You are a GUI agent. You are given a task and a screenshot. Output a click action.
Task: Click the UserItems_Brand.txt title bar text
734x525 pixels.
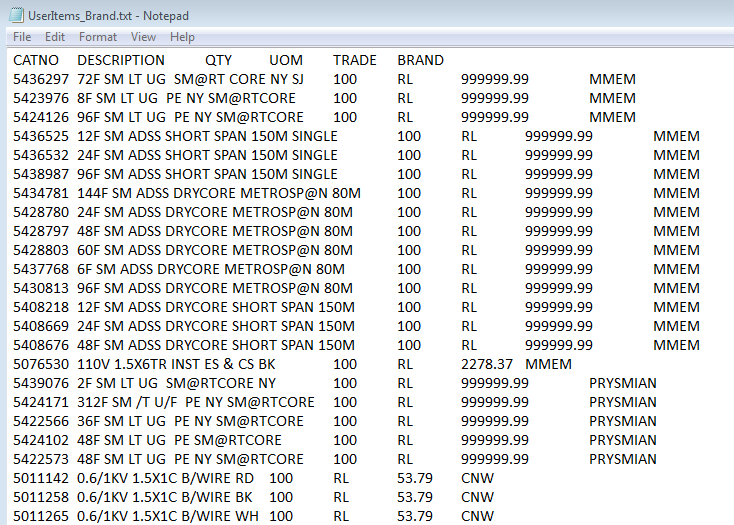108,15
